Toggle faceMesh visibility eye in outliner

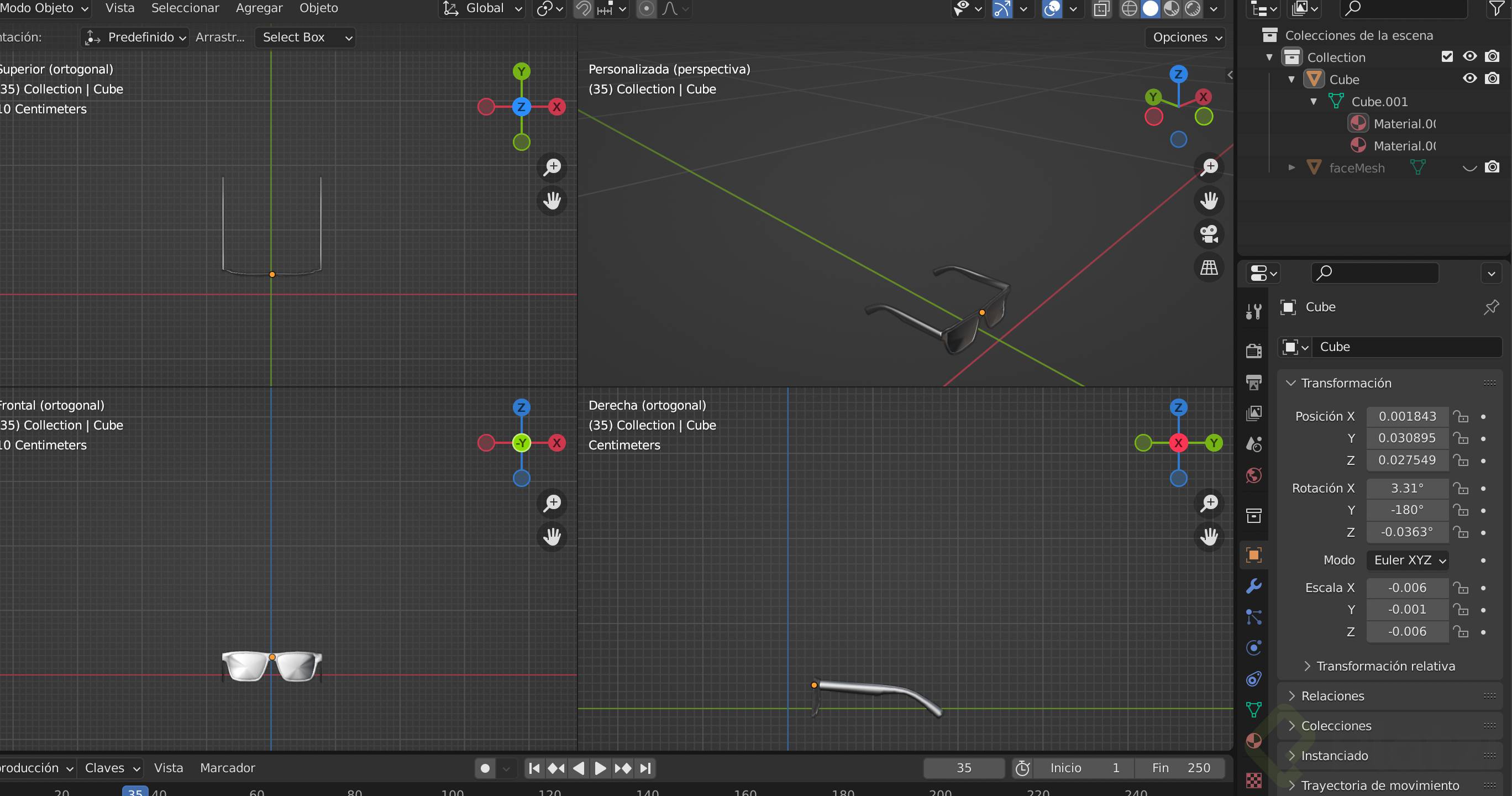click(1470, 167)
